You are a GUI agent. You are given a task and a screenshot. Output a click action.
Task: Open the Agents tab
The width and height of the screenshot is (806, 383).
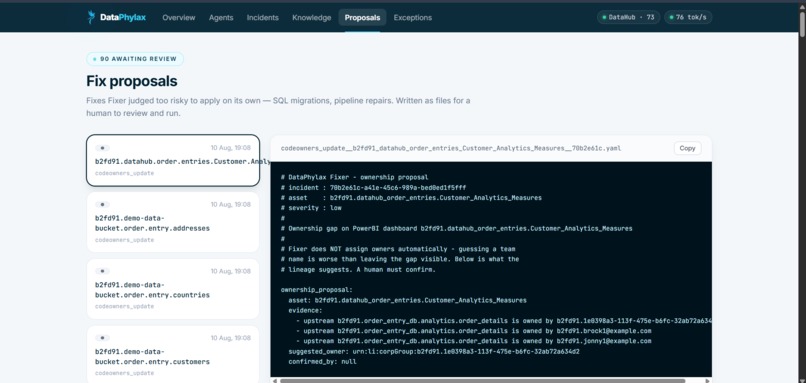click(221, 17)
